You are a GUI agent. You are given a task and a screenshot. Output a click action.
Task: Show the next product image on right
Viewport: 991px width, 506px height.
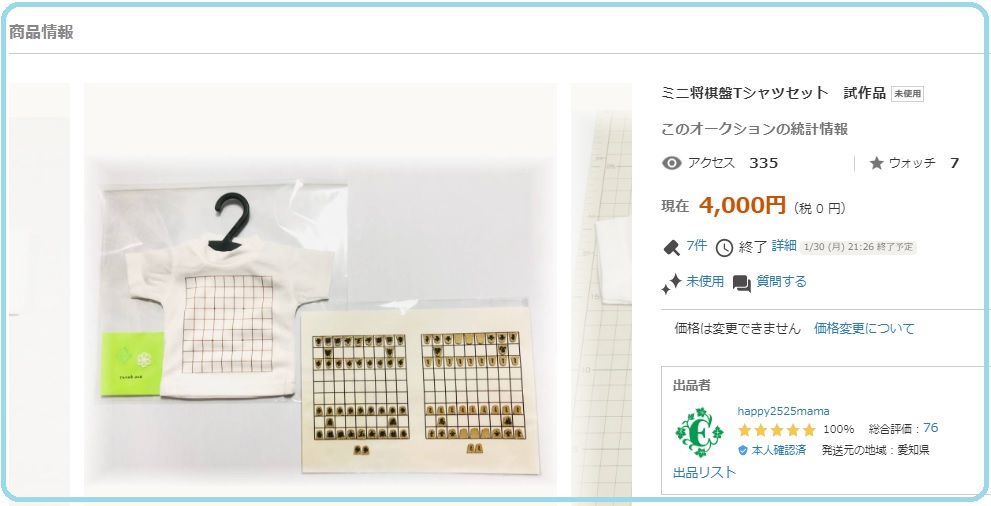[x=601, y=288]
